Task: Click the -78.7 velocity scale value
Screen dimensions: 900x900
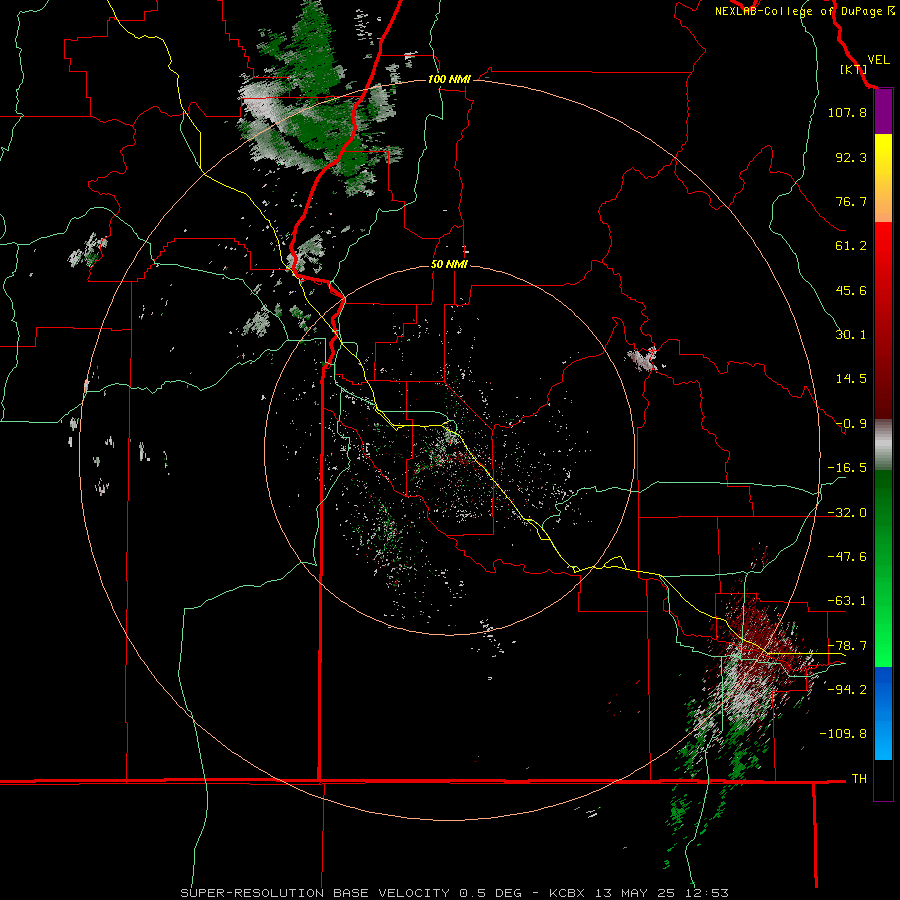Action: pyautogui.click(x=847, y=646)
